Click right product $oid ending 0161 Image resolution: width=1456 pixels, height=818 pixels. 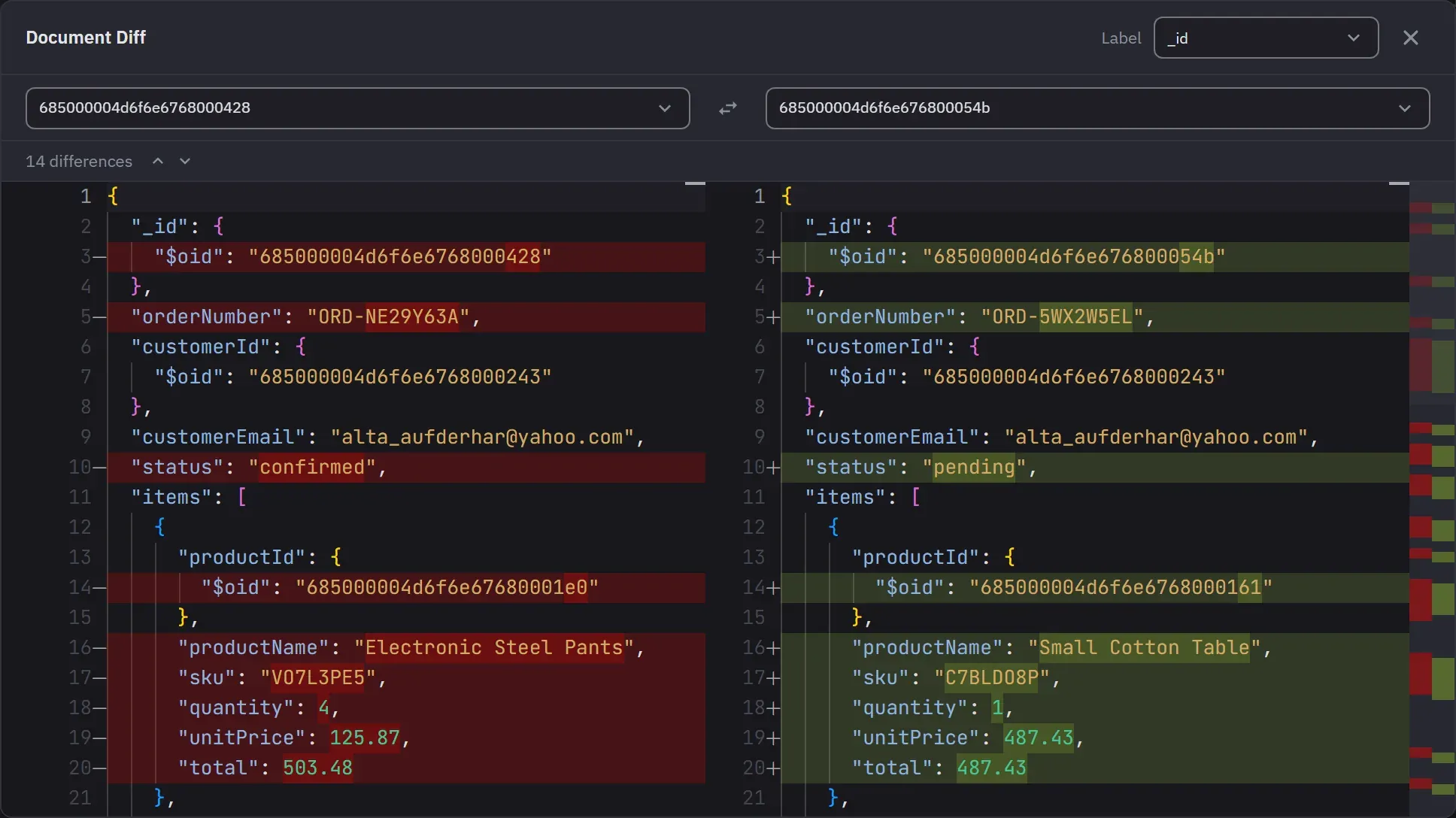click(1121, 587)
